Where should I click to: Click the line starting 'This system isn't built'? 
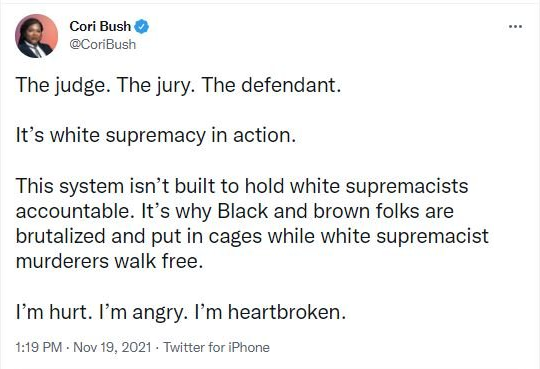pos(242,186)
